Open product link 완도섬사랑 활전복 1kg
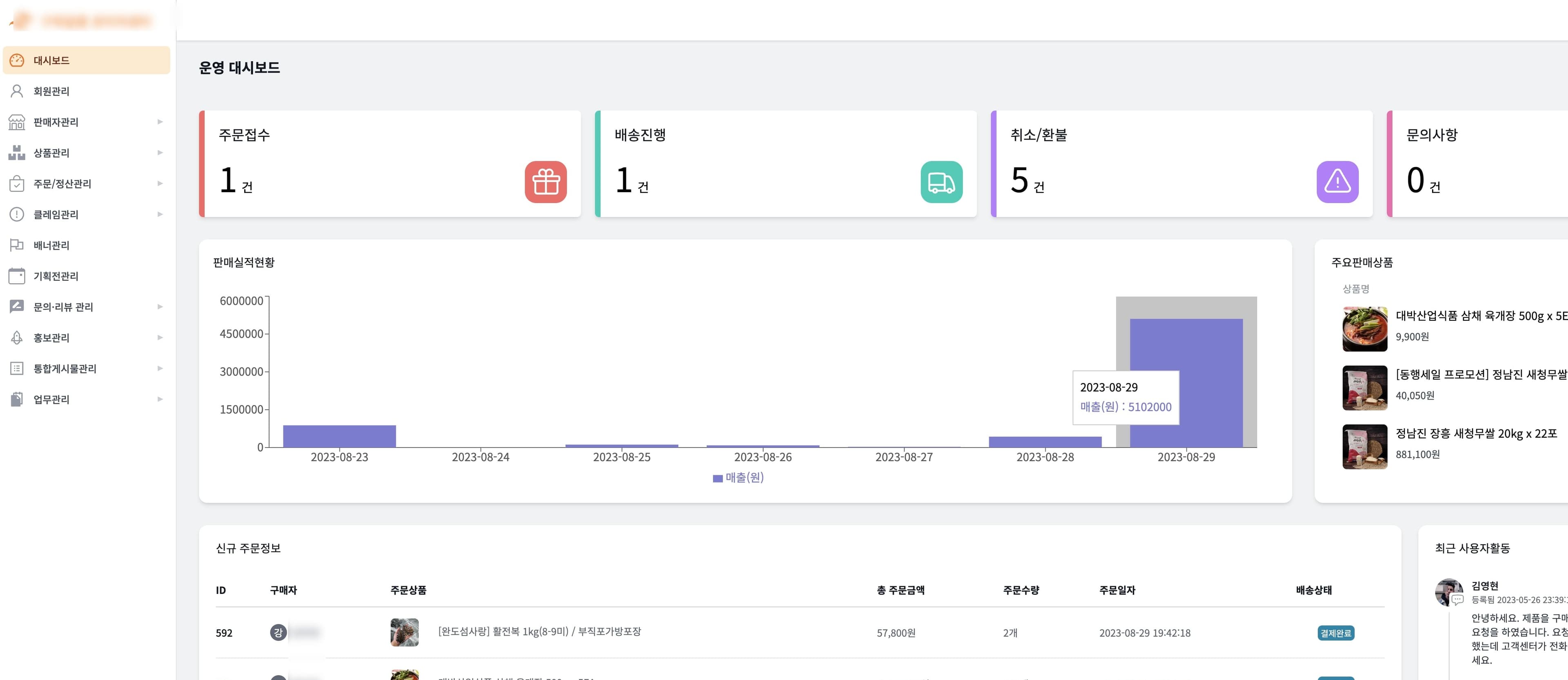Screen dimensions: 1568x680 (x=539, y=631)
